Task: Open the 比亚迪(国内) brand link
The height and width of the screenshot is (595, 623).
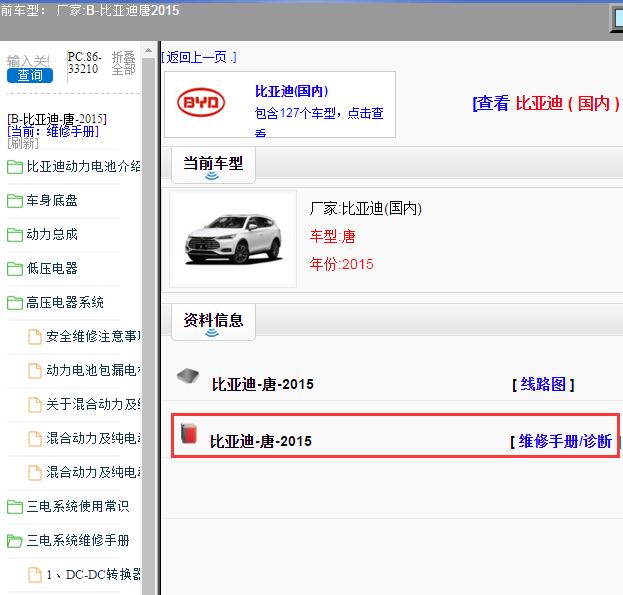Action: 291,91
